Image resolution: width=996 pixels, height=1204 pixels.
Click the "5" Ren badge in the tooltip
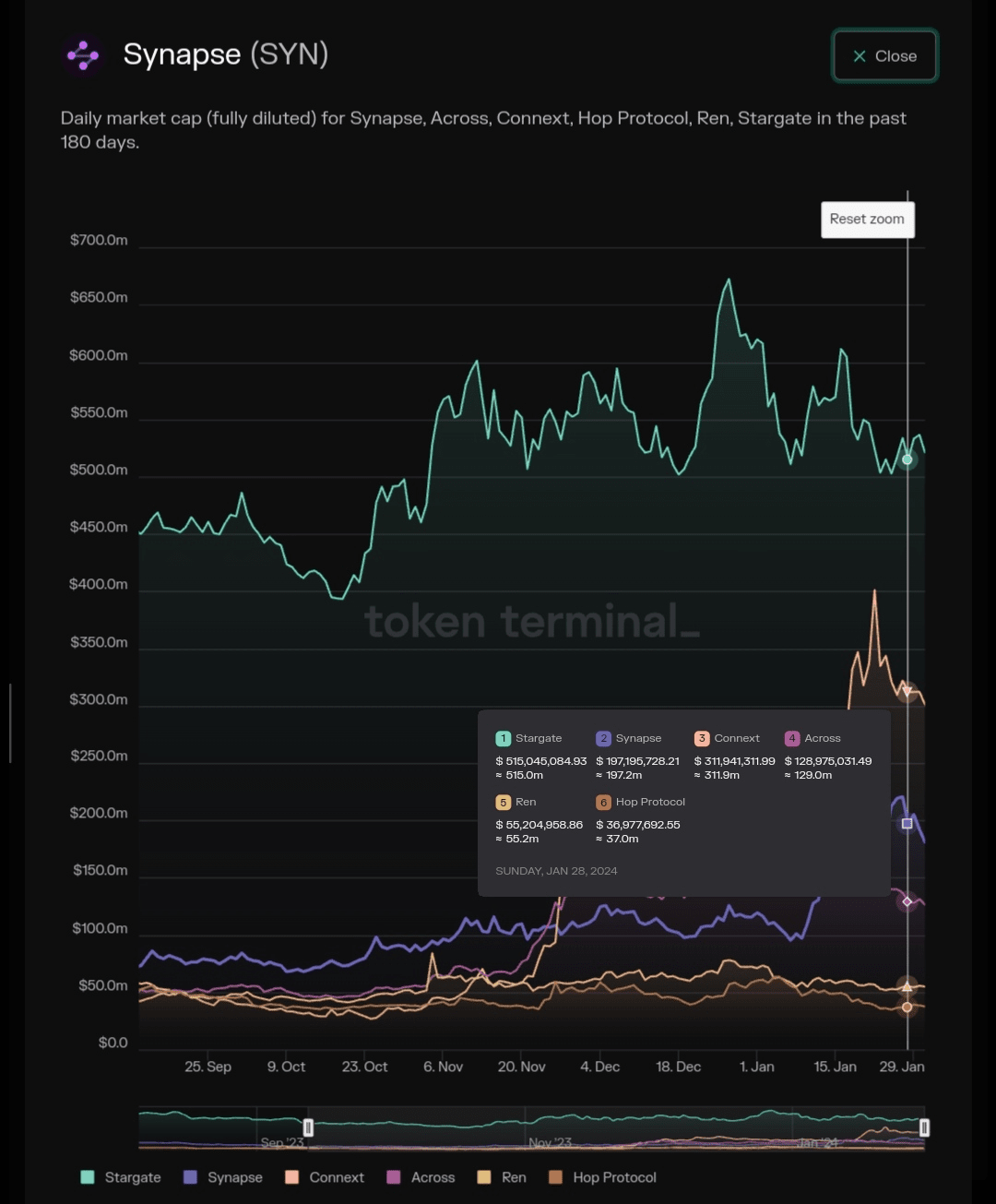(x=504, y=802)
